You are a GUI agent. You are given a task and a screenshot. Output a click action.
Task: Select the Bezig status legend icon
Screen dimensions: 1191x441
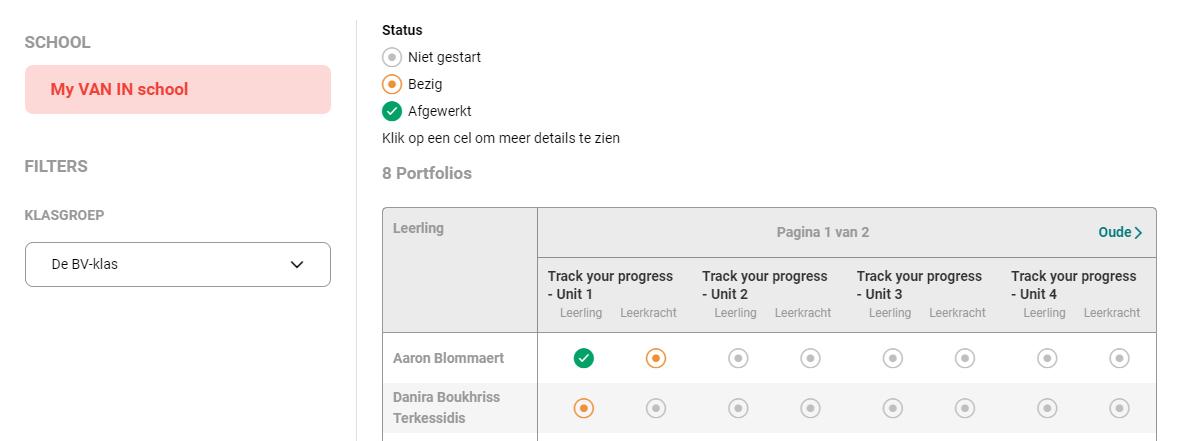tap(392, 84)
